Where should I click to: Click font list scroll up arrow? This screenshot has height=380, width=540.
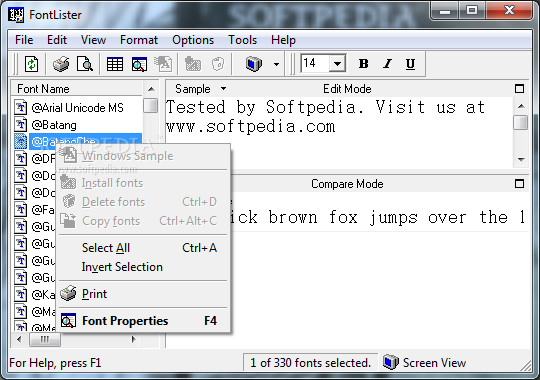(x=151, y=89)
